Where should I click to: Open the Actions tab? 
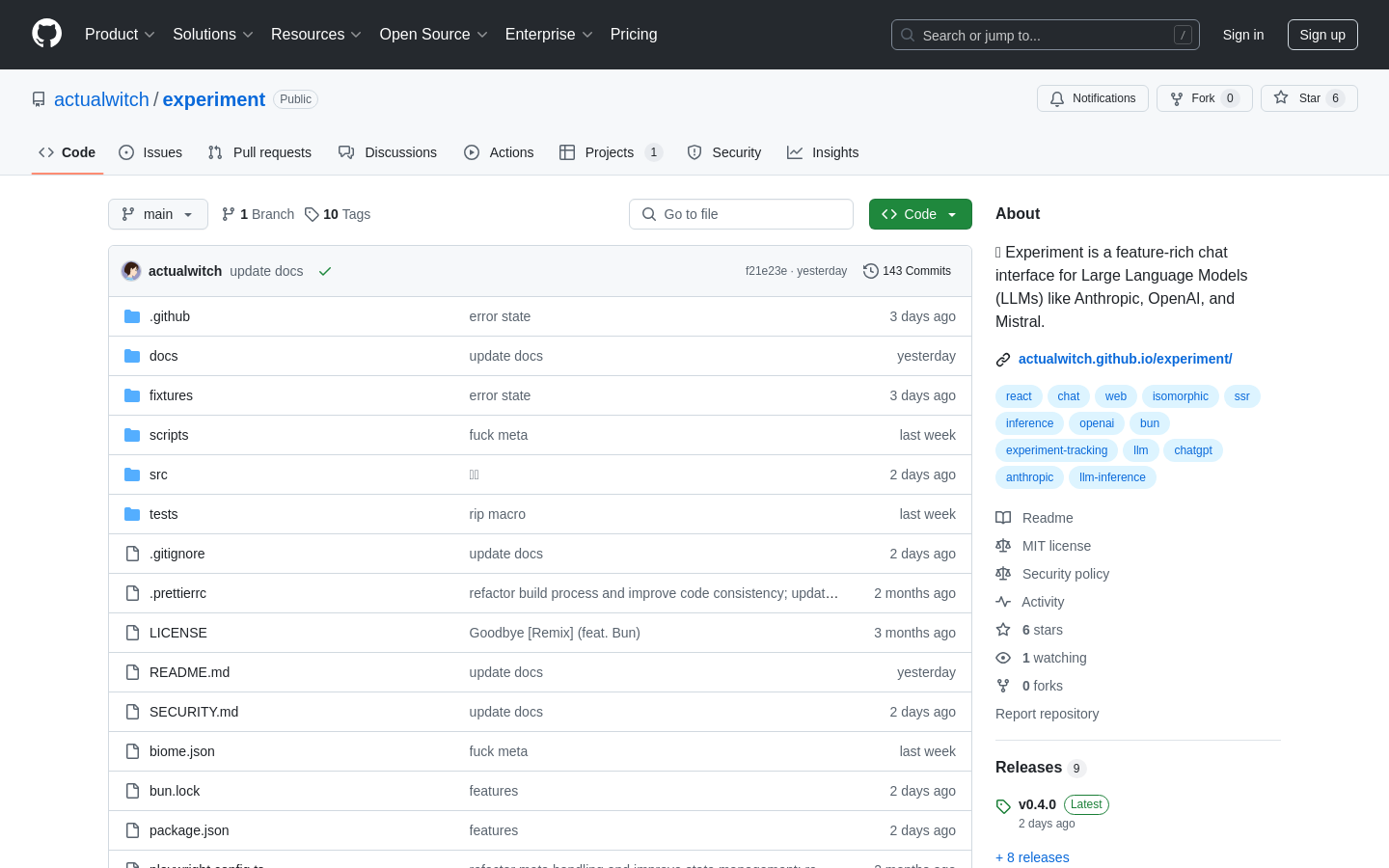(499, 152)
